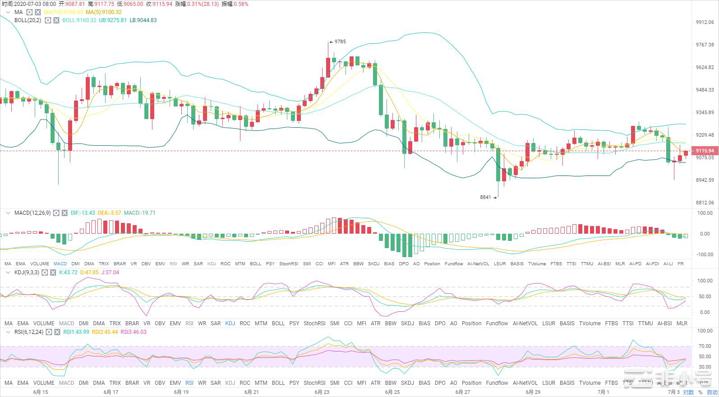Select highlighted MACD tab under the MACD pane
Image resolution: width=719 pixels, height=397 pixels.
coord(60,264)
